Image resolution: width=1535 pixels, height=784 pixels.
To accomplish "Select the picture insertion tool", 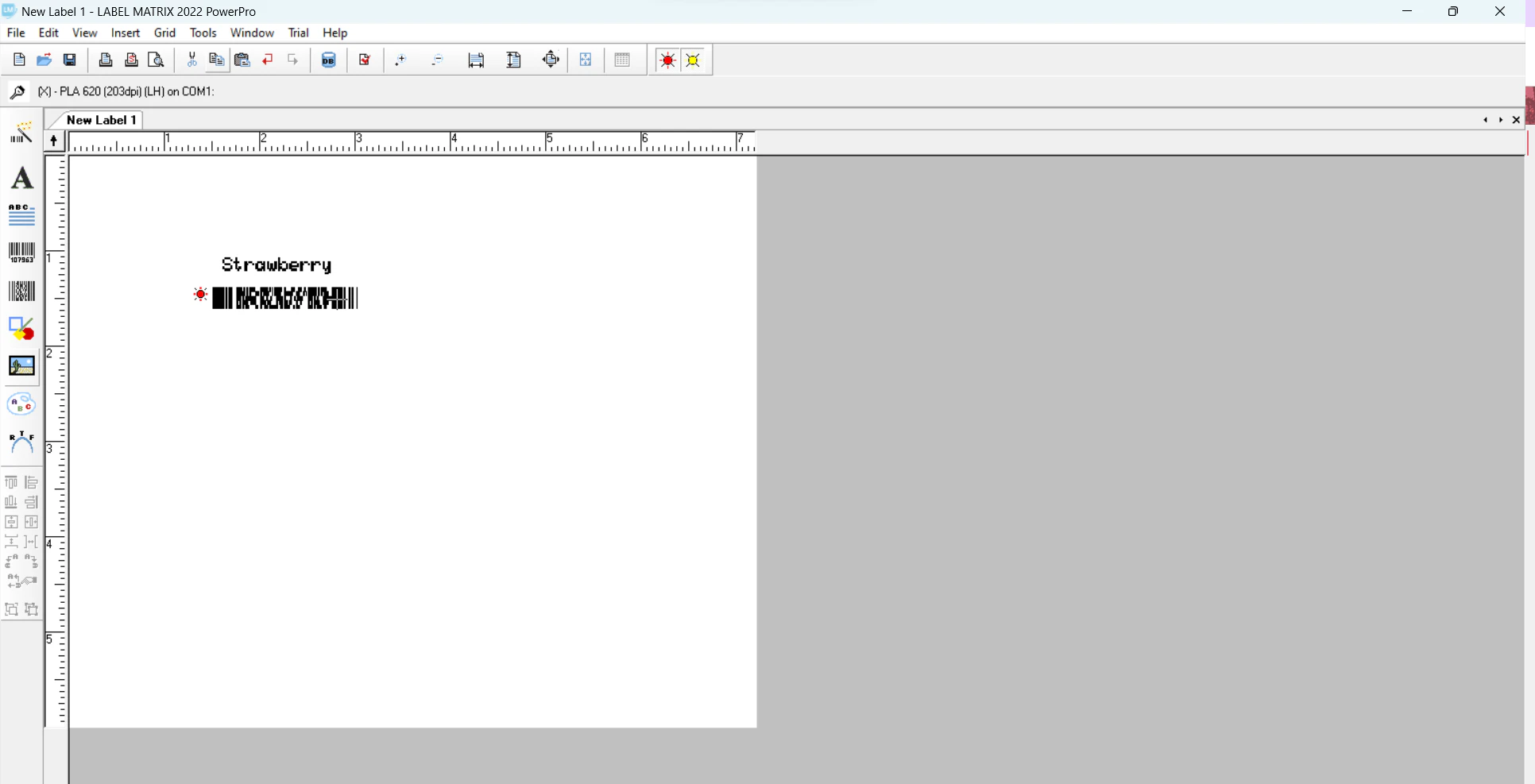I will (x=21, y=366).
